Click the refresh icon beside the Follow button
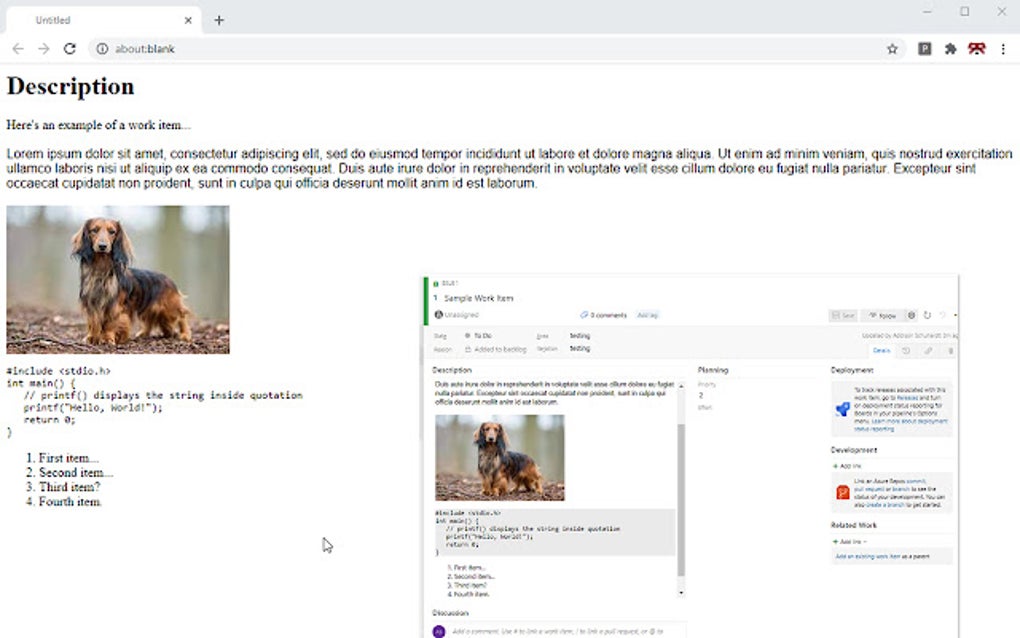The height and width of the screenshot is (638, 1020). [927, 315]
